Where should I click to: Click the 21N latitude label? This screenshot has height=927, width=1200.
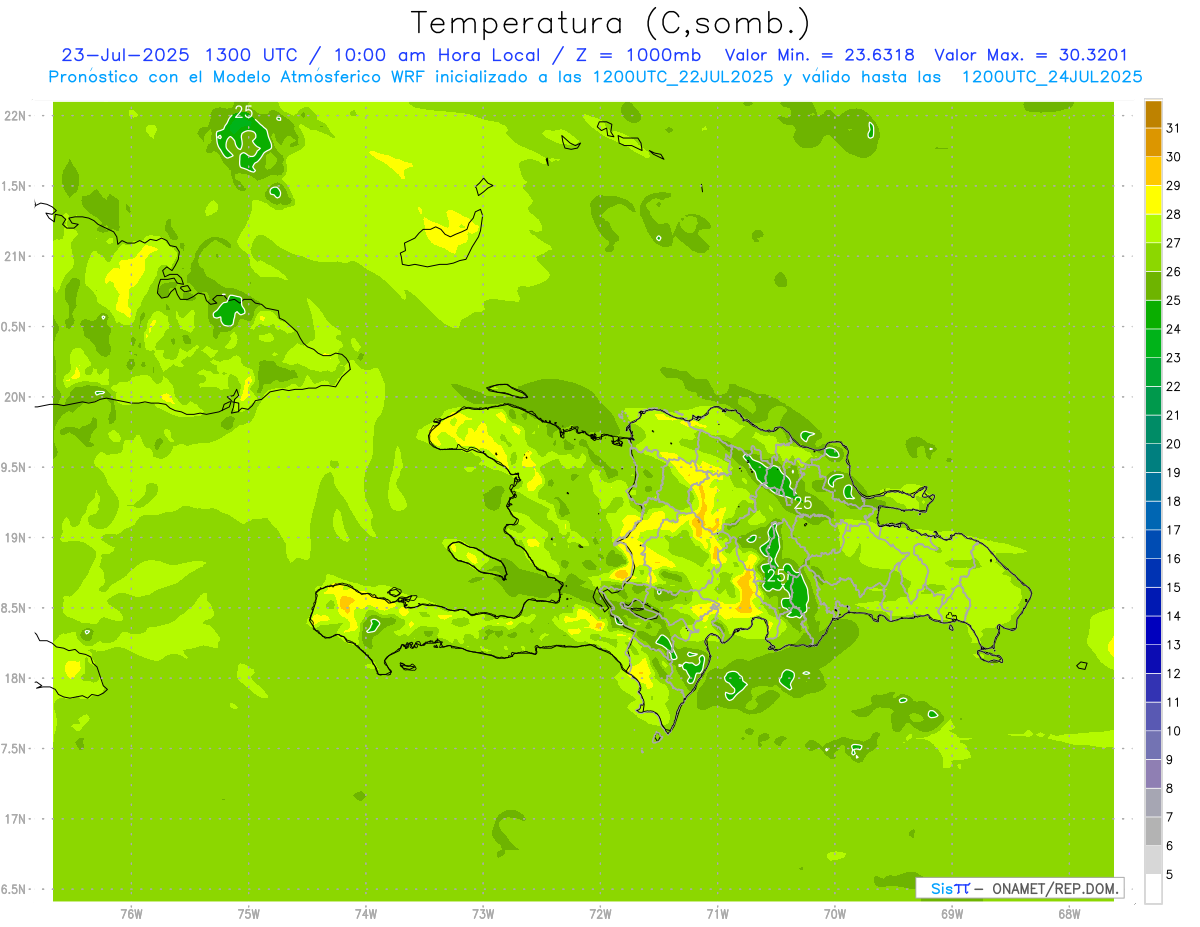pyautogui.click(x=14, y=256)
